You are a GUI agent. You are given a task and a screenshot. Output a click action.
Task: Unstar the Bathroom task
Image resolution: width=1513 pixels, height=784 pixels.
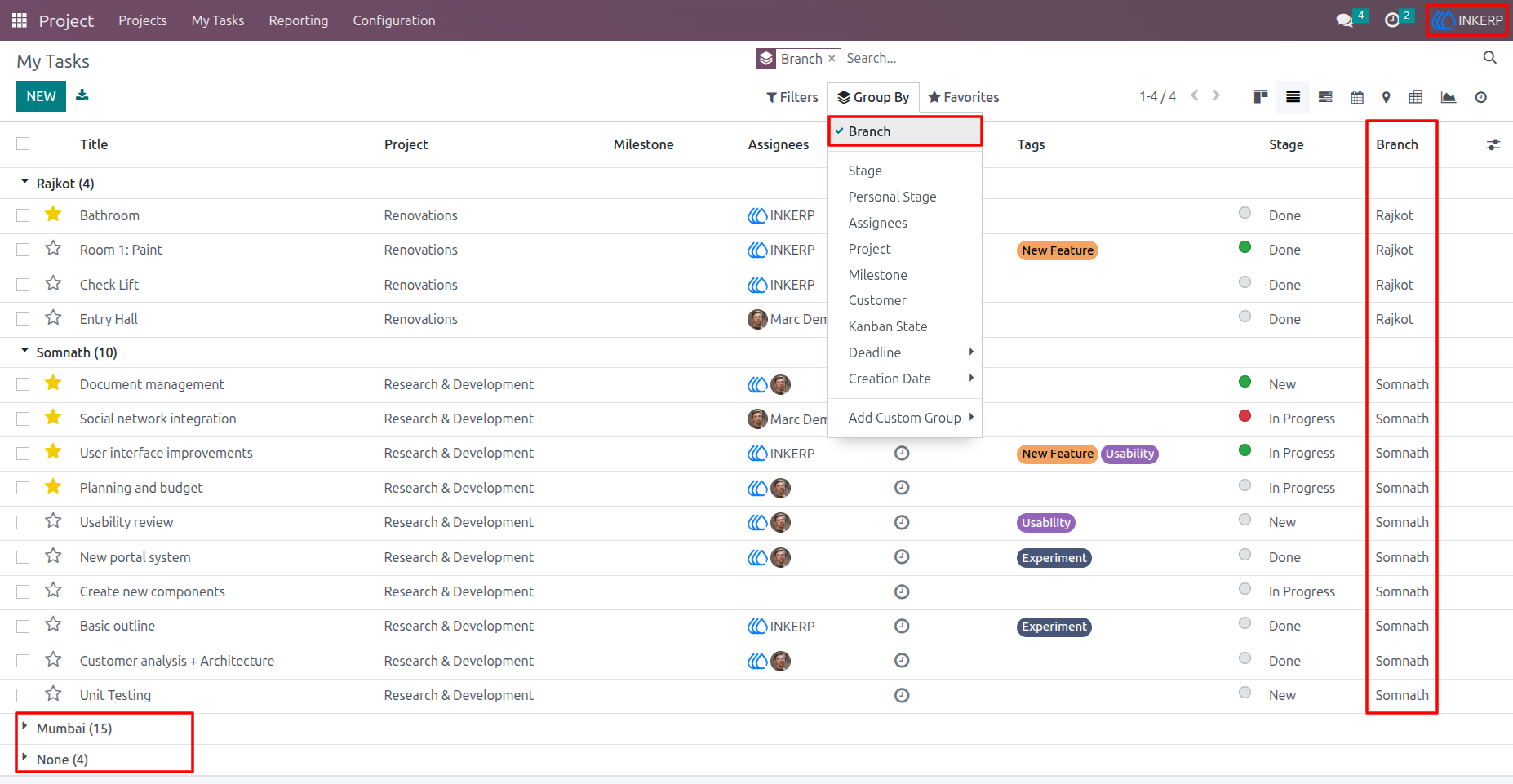click(x=53, y=214)
